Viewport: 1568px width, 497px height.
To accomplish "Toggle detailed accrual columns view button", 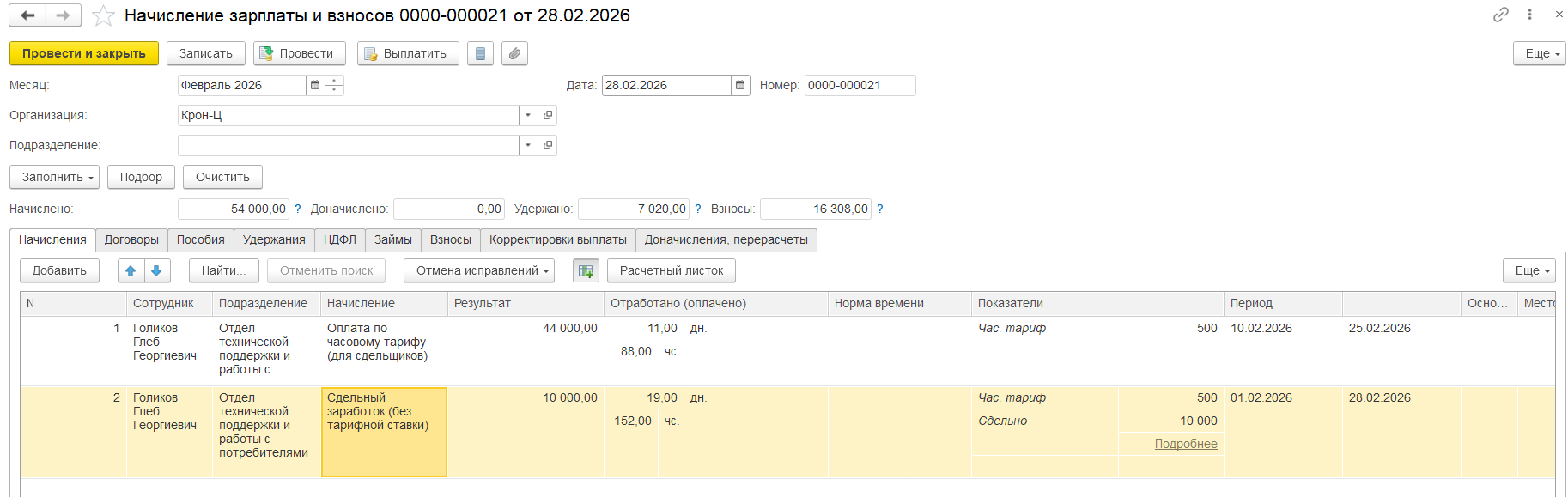I will tap(586, 270).
